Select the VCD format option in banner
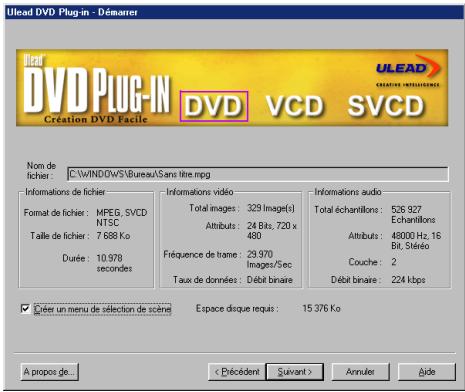The image size is (465, 392). pyautogui.click(x=295, y=106)
